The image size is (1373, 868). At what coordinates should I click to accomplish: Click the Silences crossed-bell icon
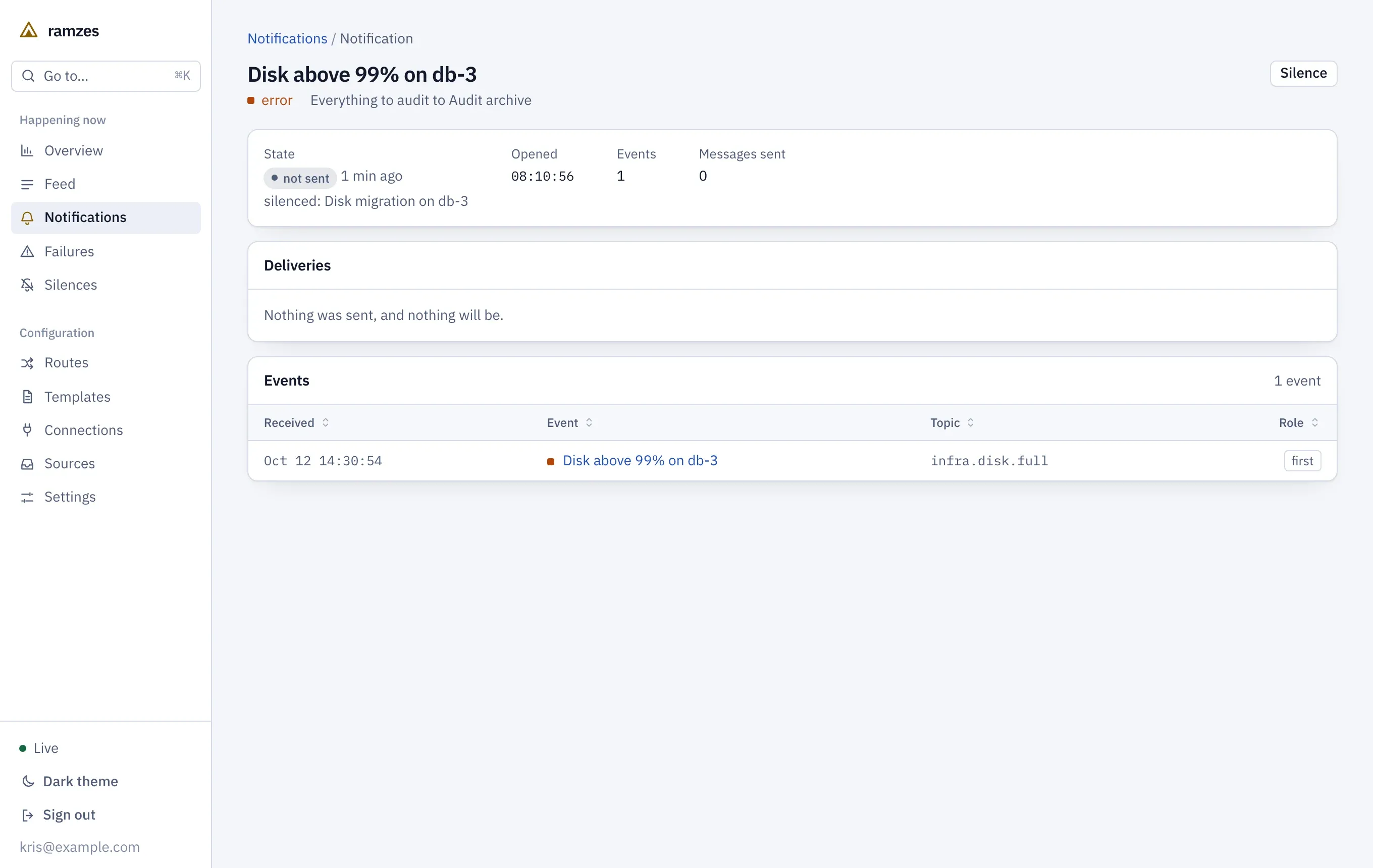27,285
